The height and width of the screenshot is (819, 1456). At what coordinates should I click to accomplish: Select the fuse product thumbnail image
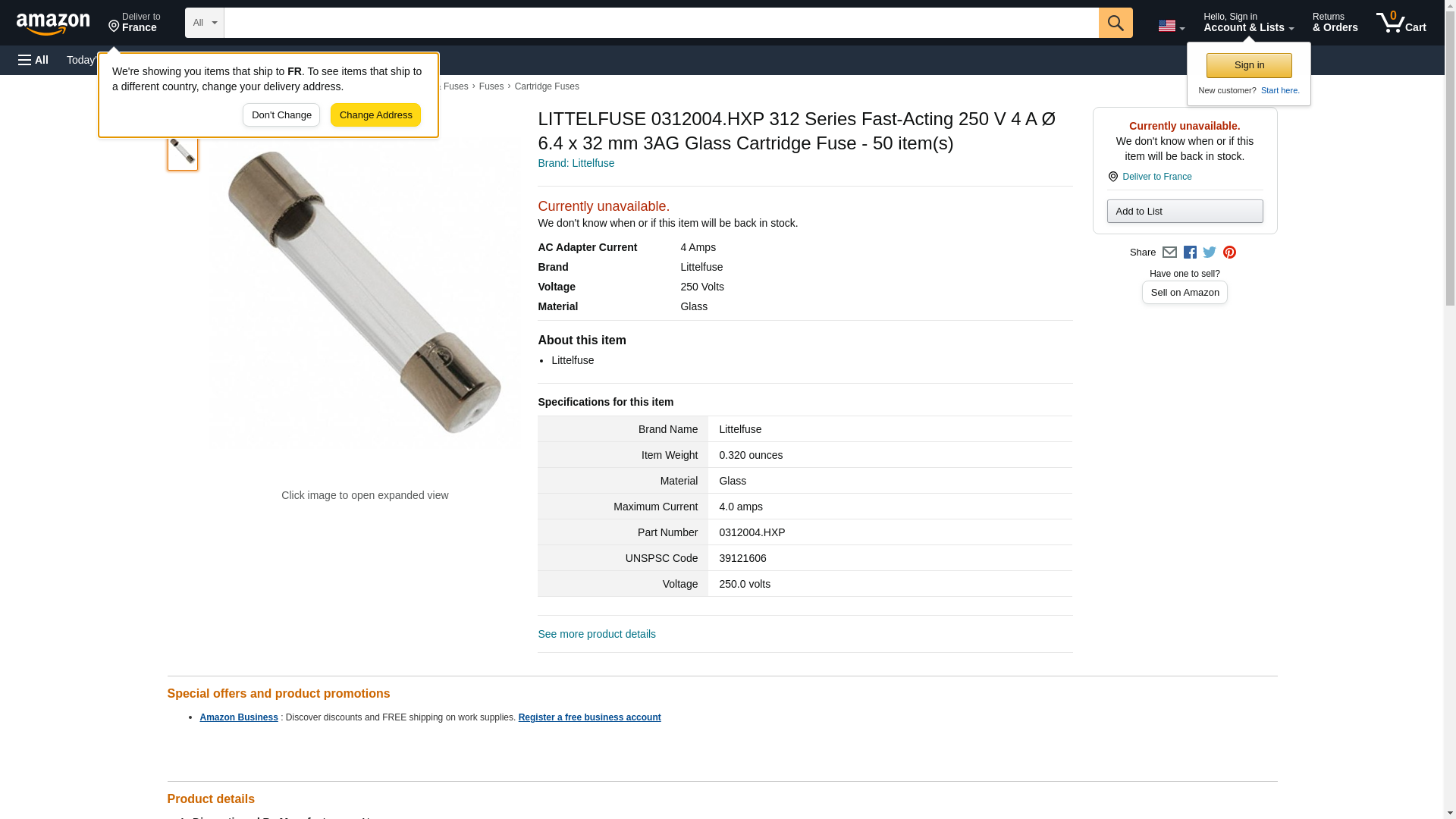coord(182,152)
